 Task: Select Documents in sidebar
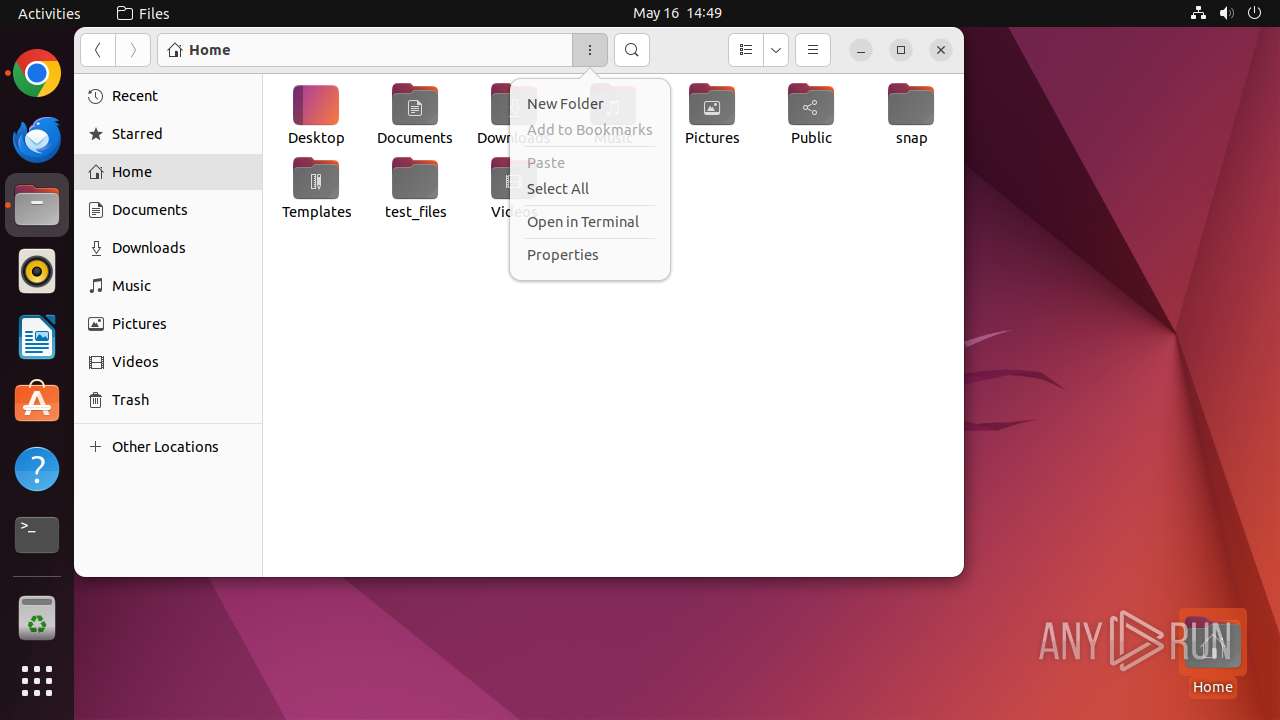point(168,210)
